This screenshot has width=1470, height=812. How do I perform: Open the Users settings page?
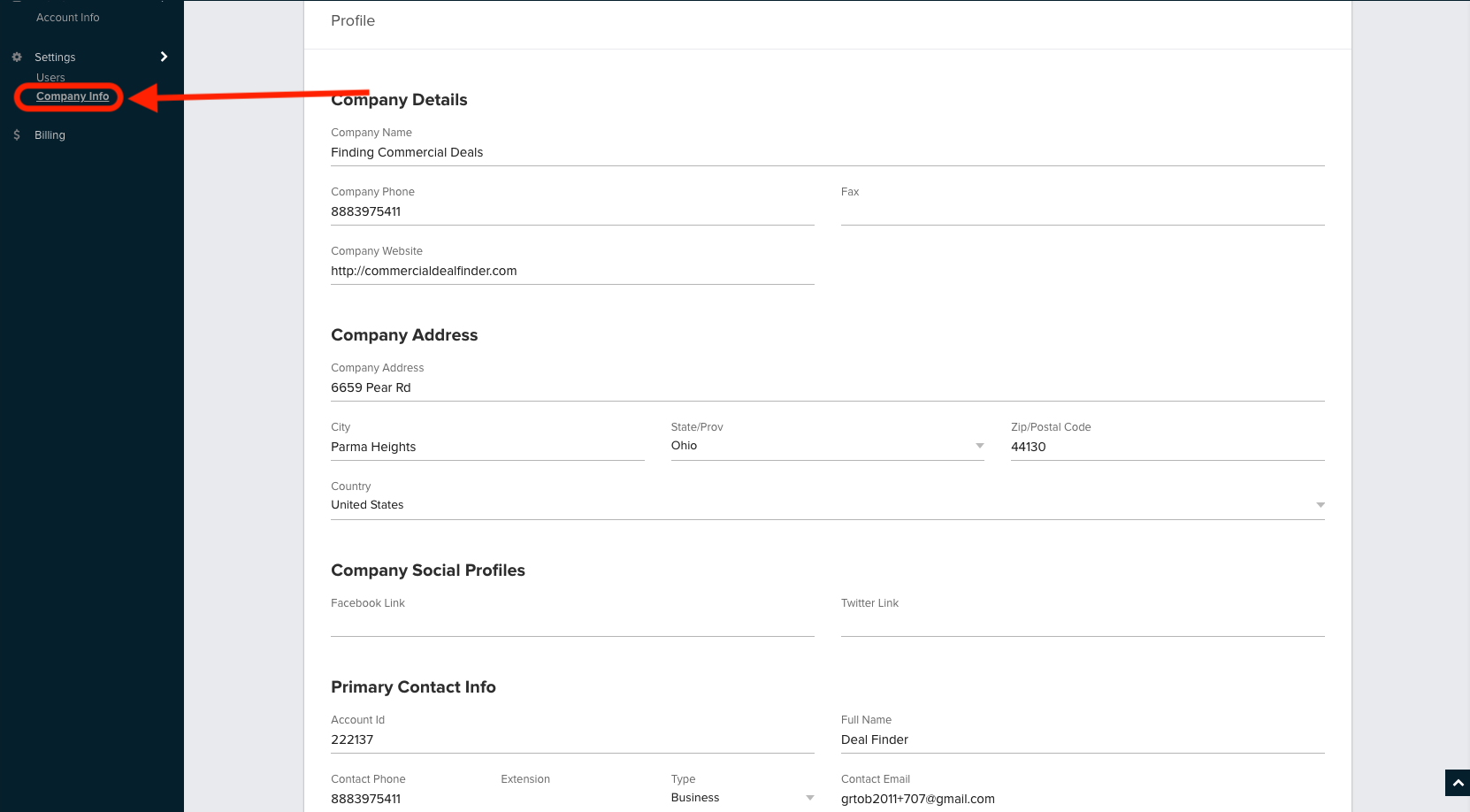[x=50, y=78]
